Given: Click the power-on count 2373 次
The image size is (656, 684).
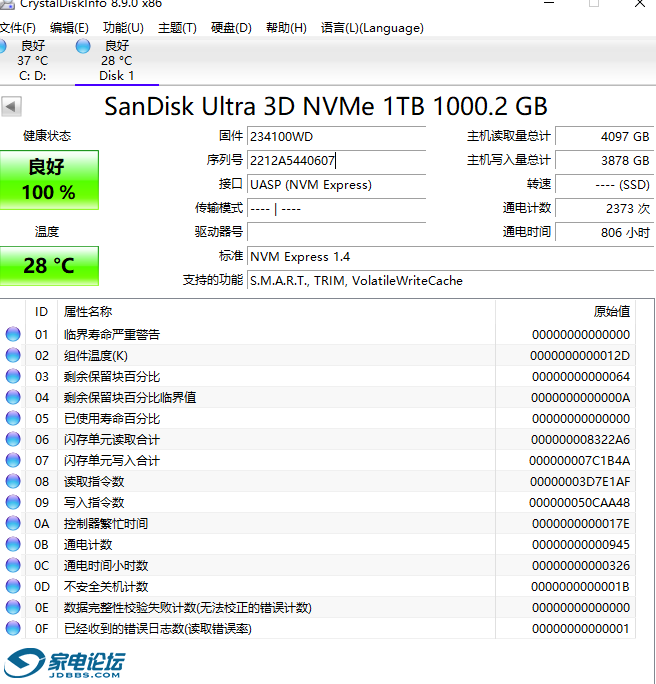Looking at the screenshot, I should 605,209.
